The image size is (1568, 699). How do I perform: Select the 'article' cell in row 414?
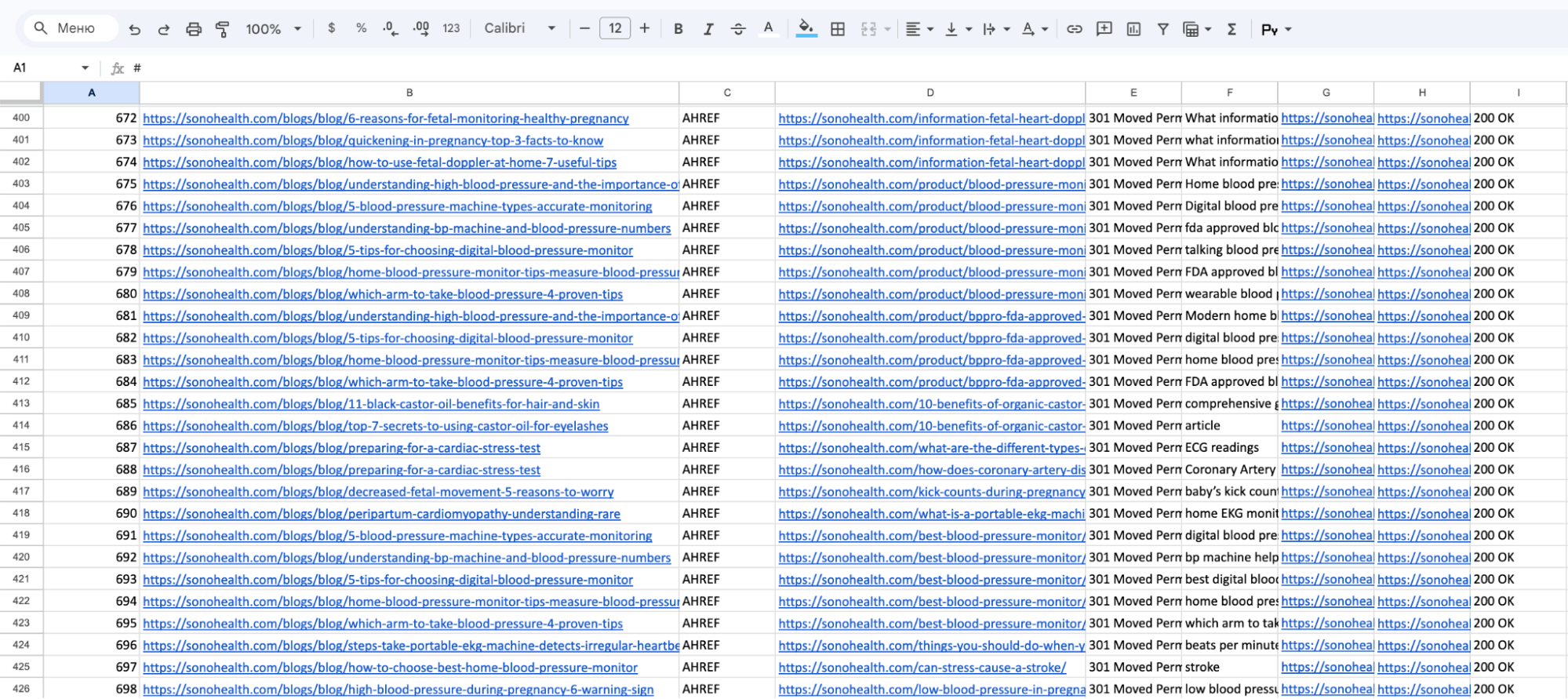pyautogui.click(x=1230, y=425)
